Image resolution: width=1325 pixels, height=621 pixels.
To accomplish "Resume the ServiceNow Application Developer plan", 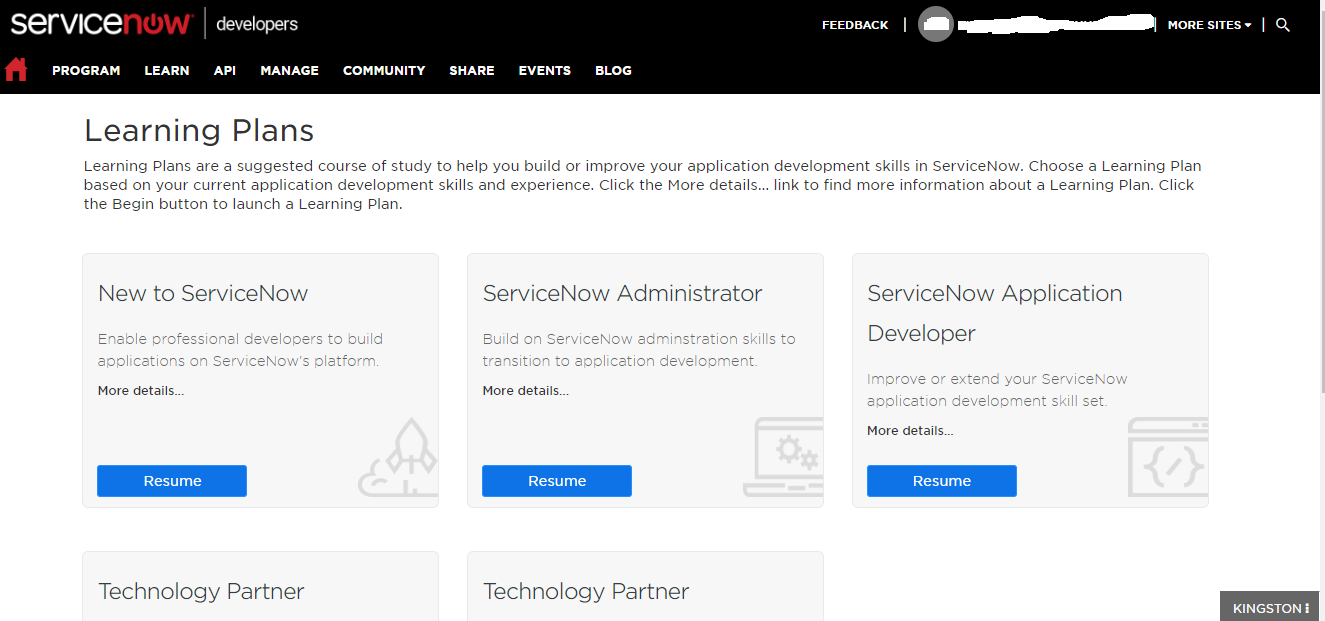I will point(942,481).
